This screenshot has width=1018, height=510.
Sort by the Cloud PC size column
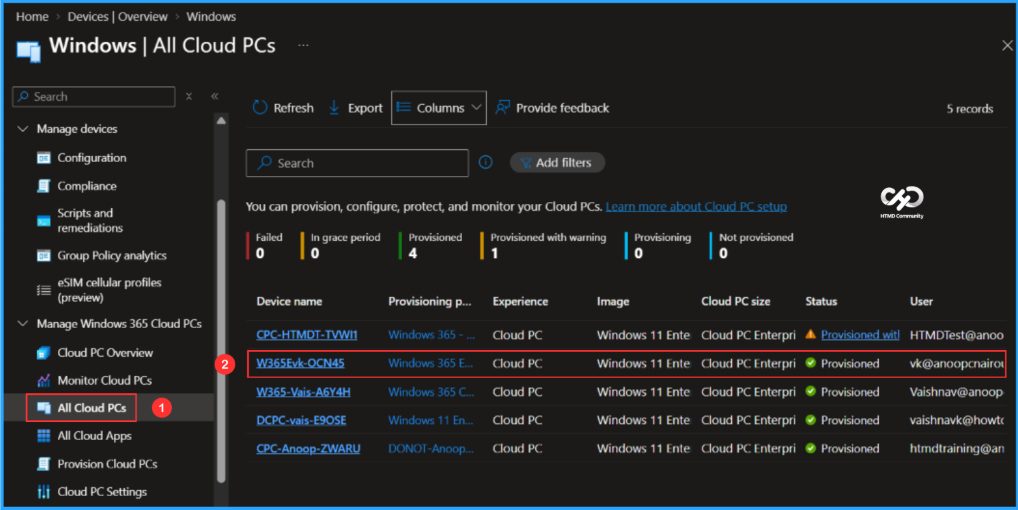click(x=736, y=302)
